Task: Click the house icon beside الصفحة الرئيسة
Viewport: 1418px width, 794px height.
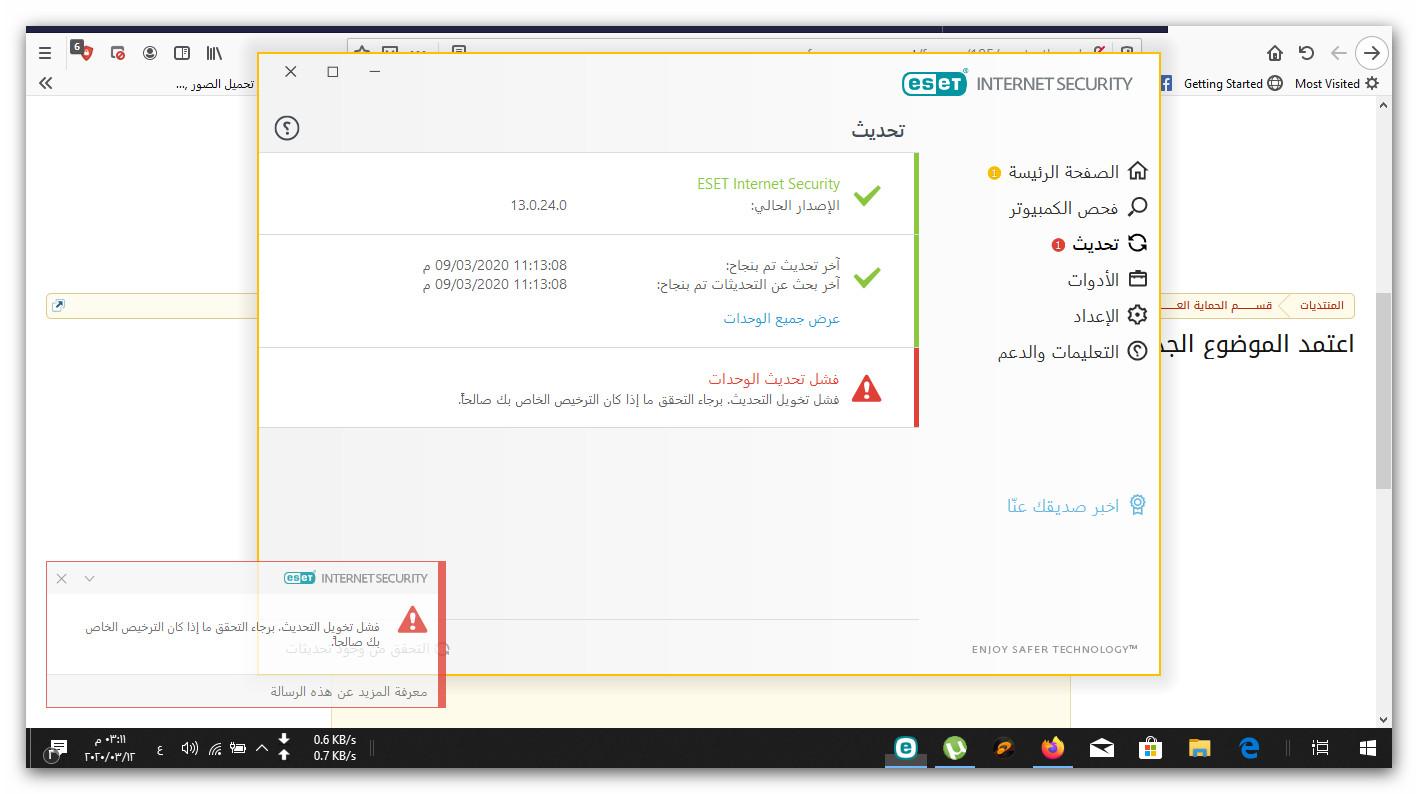Action: tap(1137, 171)
